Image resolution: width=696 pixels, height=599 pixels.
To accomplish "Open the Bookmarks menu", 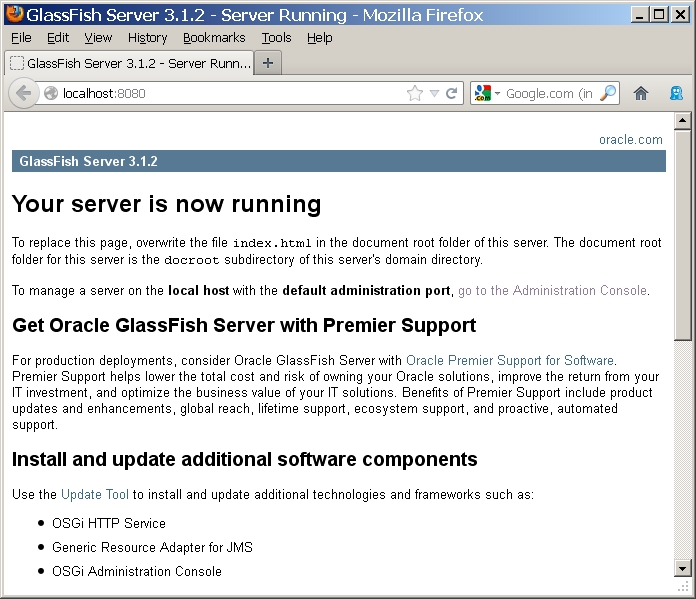I will click(x=214, y=38).
